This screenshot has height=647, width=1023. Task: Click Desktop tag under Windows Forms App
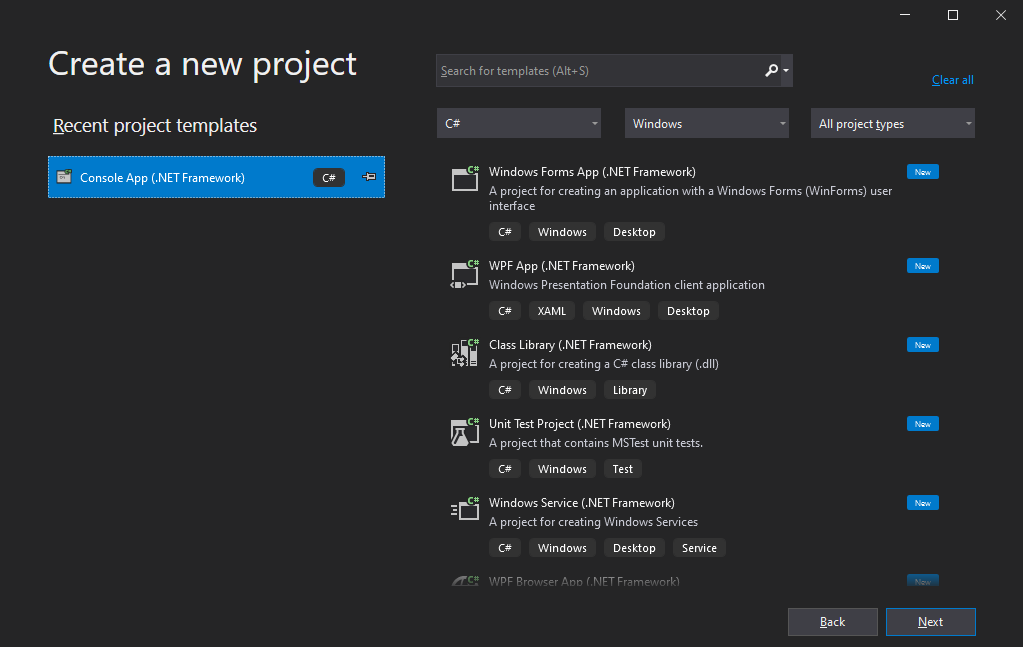634,232
